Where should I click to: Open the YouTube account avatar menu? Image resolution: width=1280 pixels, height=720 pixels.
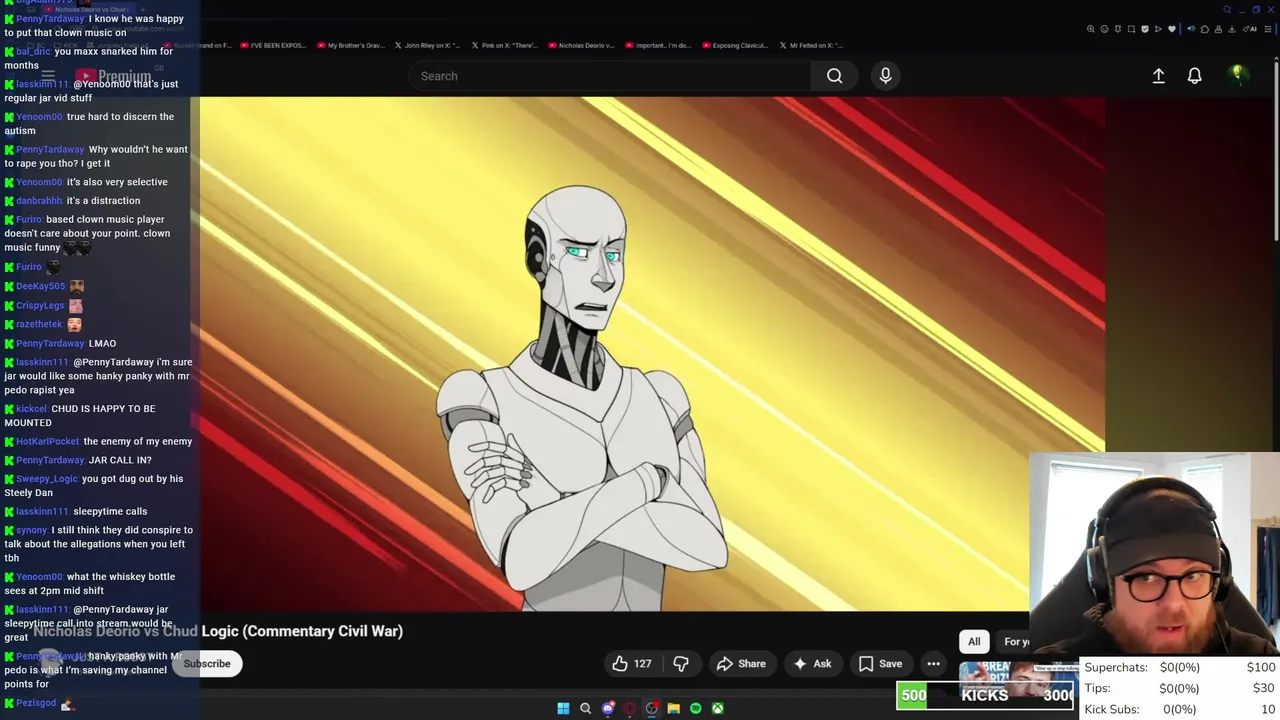tap(1237, 75)
